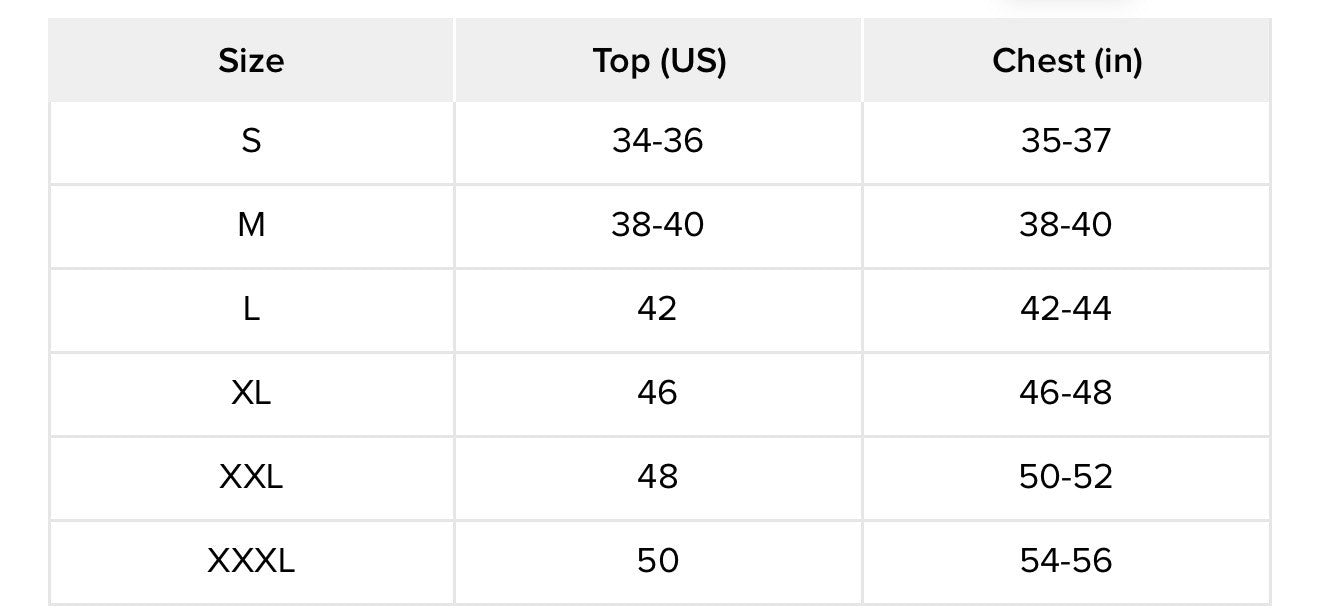The width and height of the screenshot is (1320, 613).
Task: Click the Top (US) column header
Action: [x=659, y=61]
